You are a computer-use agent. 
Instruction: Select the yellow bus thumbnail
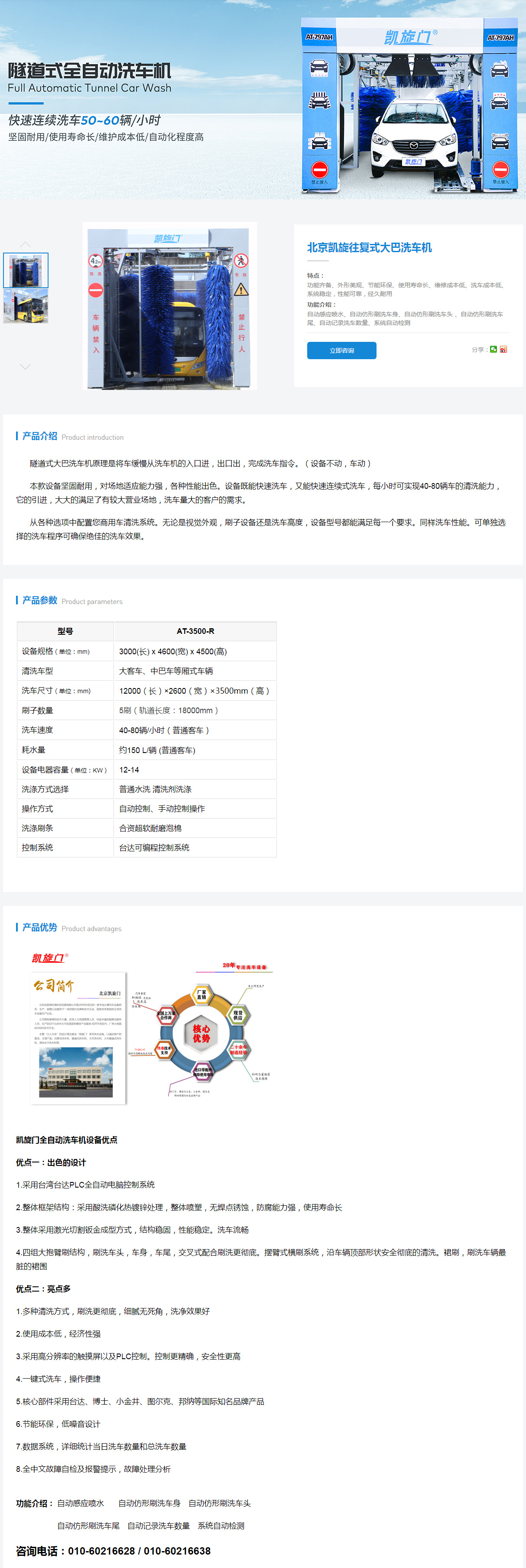click(26, 306)
